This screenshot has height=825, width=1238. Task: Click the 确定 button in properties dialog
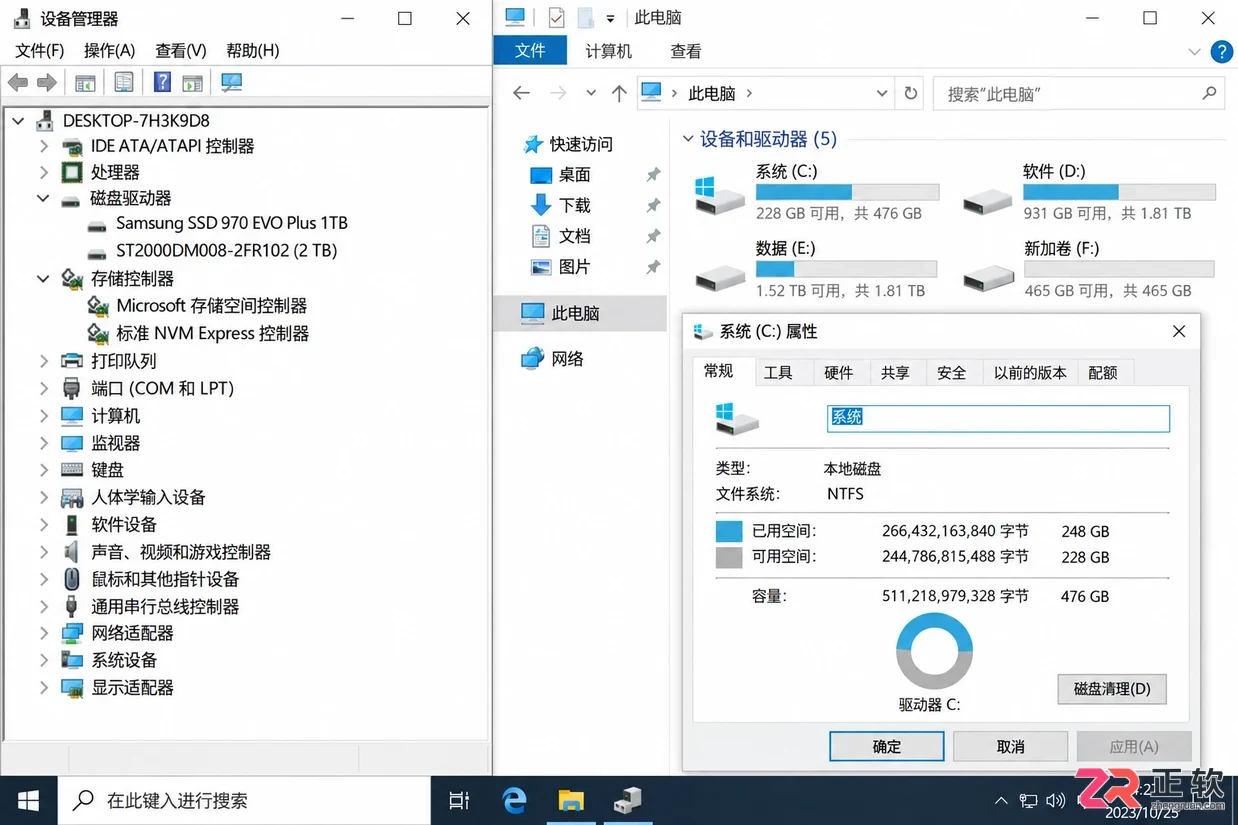[x=887, y=747]
